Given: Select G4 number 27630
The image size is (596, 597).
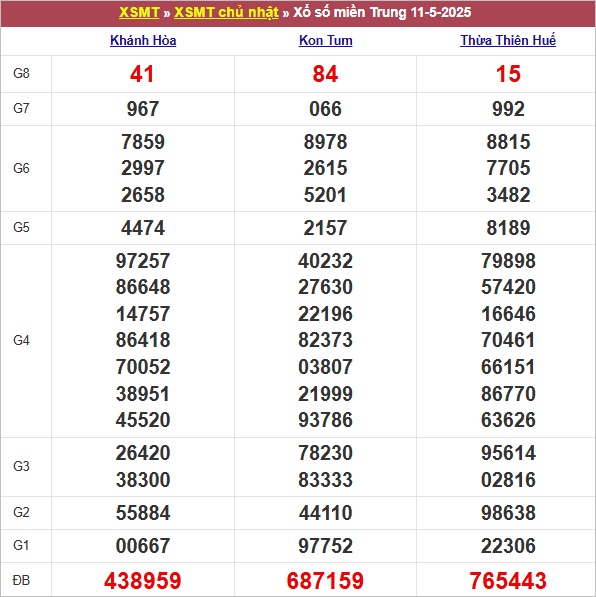Looking at the screenshot, I should click(x=325, y=287).
